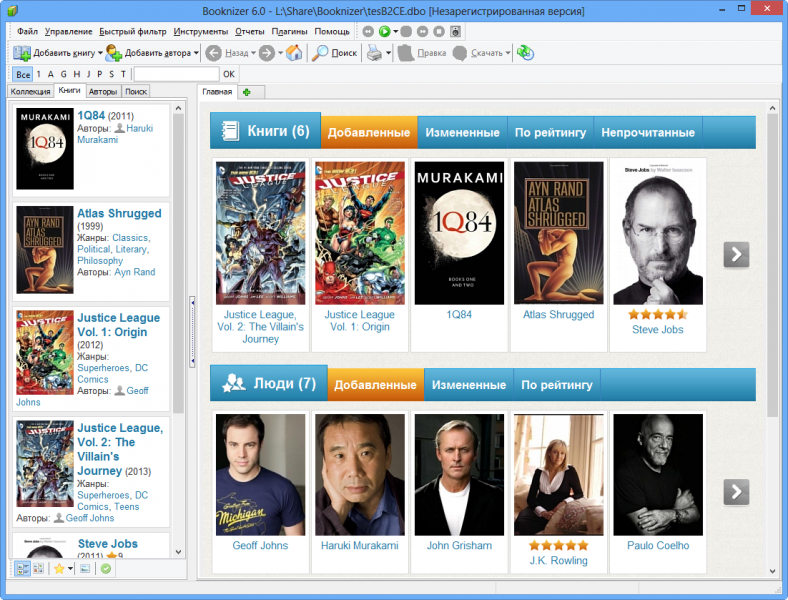Viewport: 788px width, 600px height.
Task: Switch to the Поиск side tab
Action: 136,91
